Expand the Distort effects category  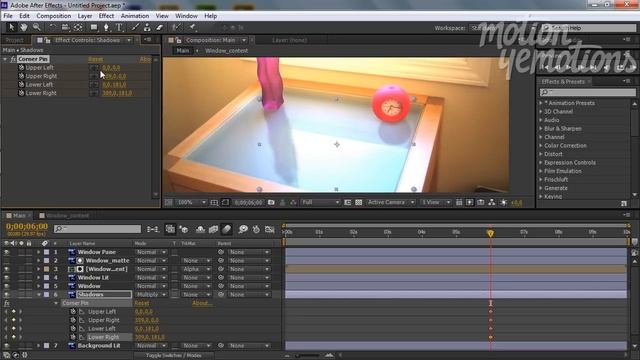(541, 154)
